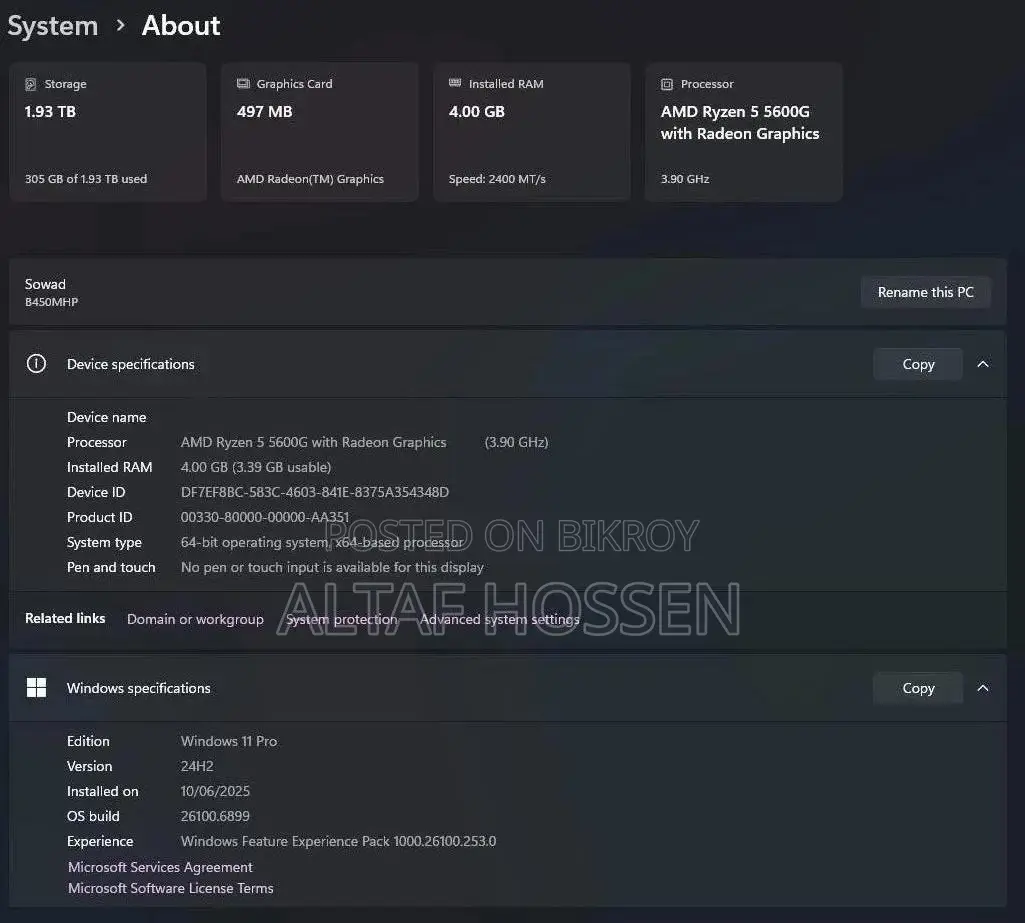
Task: Open Domain or workgroup link
Action: (195, 619)
